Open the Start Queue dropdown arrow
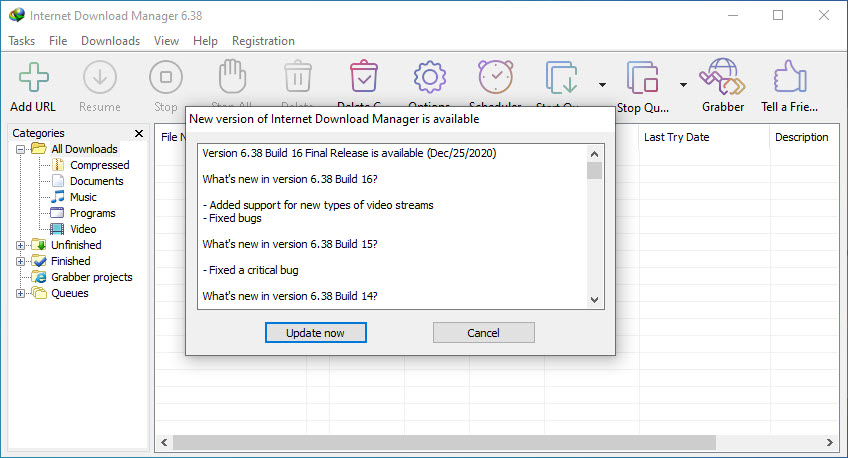The width and height of the screenshot is (848, 458). pyautogui.click(x=602, y=85)
